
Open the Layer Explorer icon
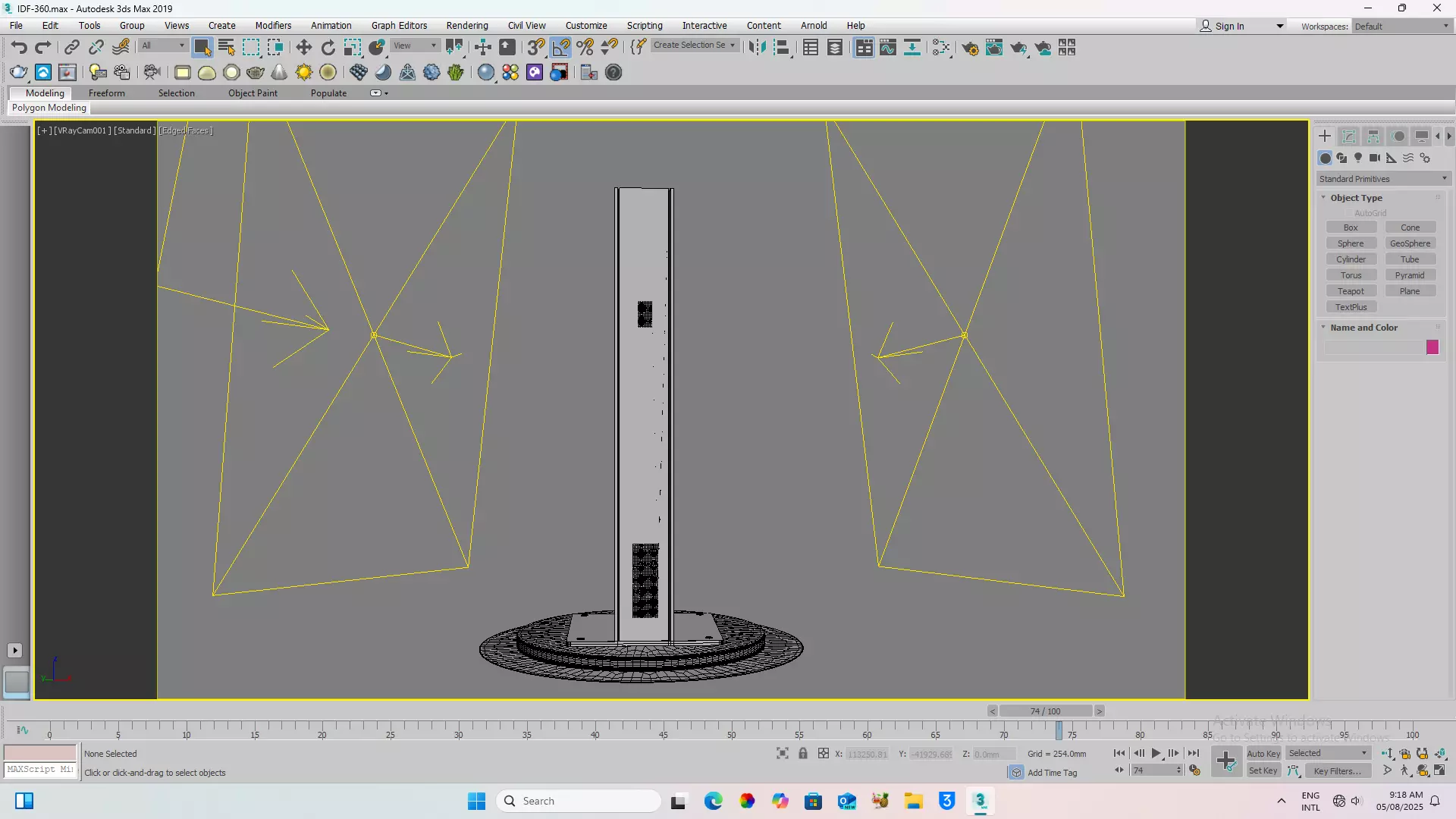pyautogui.click(x=834, y=48)
